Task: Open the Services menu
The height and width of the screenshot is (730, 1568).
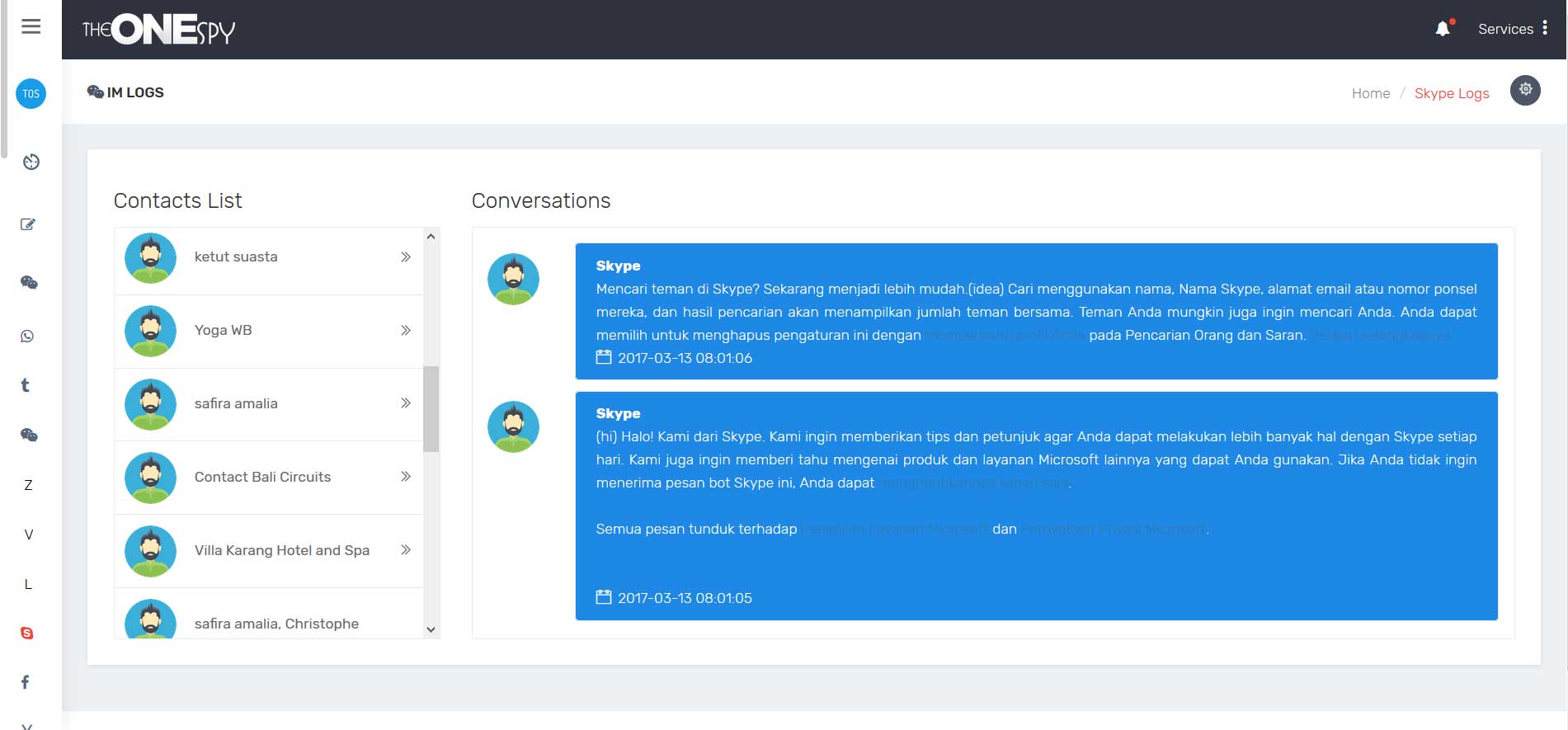Action: pos(1513,29)
